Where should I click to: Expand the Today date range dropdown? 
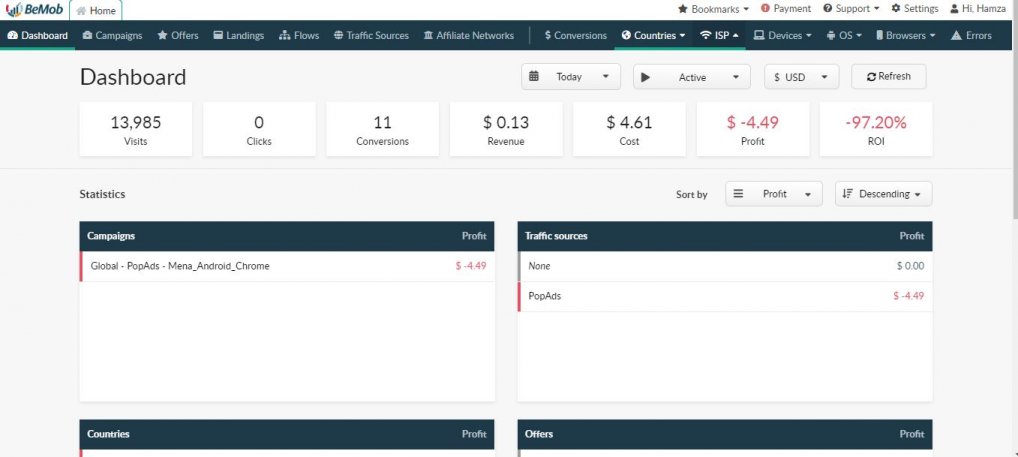point(570,77)
